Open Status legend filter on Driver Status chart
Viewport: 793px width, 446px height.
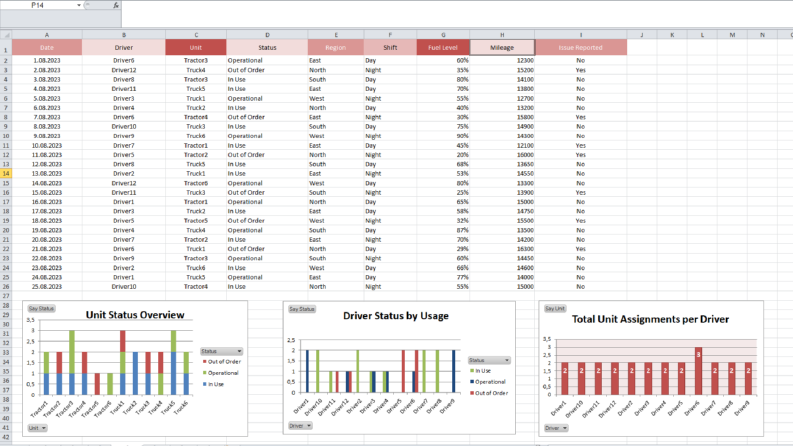click(489, 360)
